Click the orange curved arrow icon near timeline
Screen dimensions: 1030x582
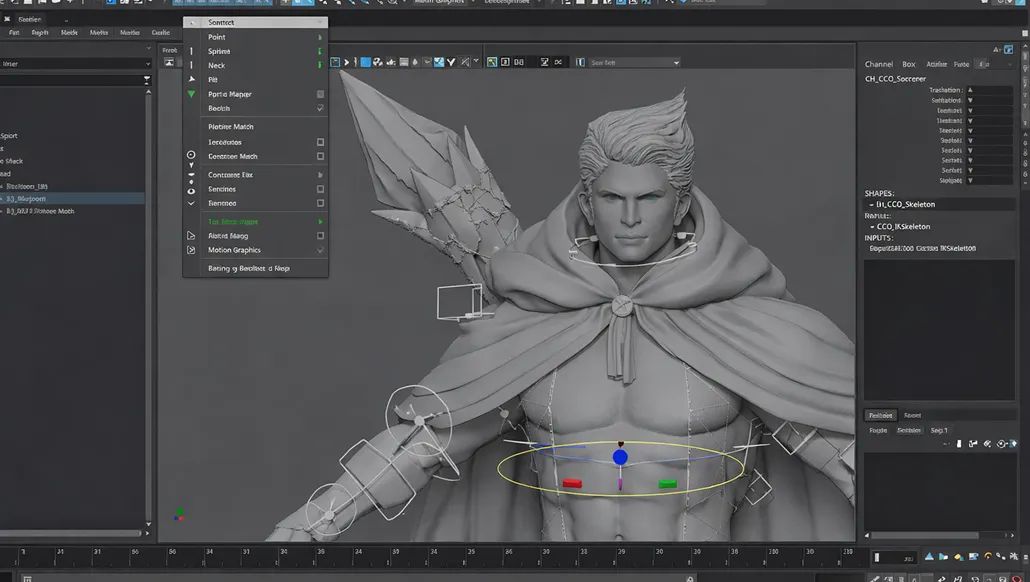988,557
